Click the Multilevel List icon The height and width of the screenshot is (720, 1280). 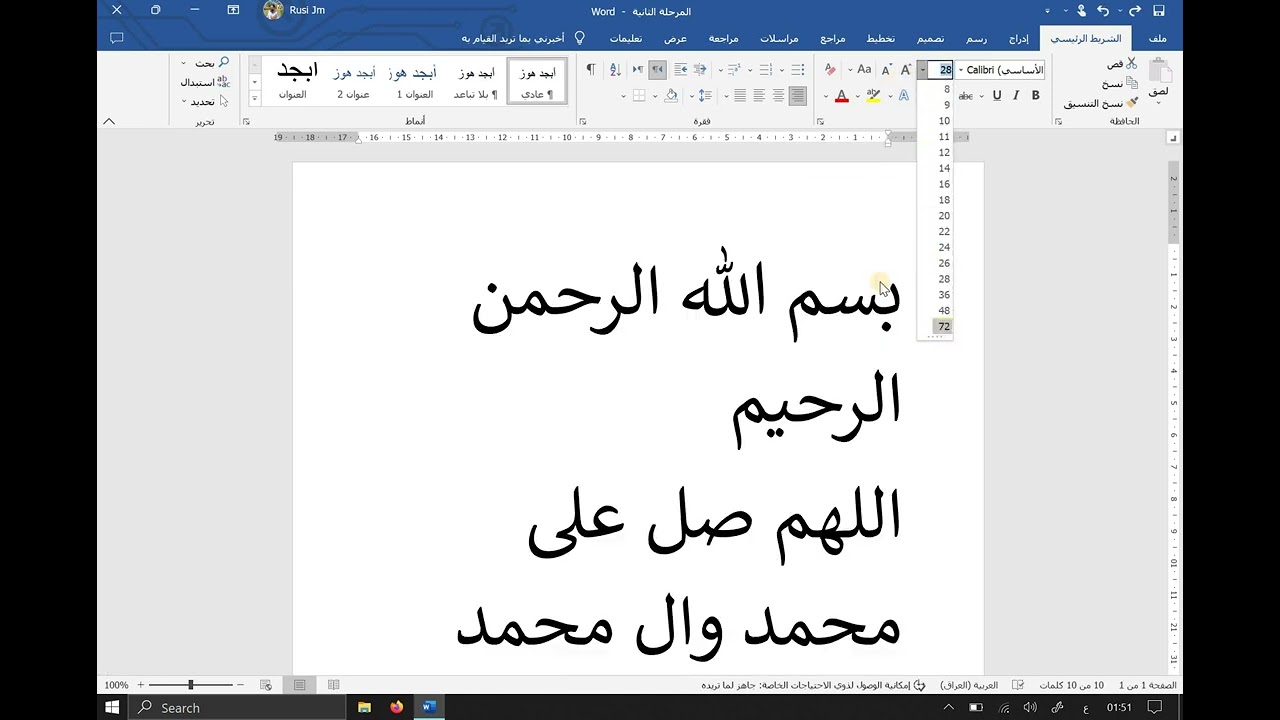click(x=733, y=69)
